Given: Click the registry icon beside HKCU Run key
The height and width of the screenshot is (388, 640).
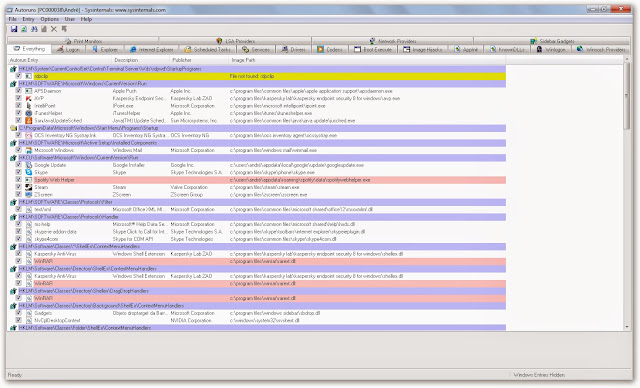Looking at the screenshot, I should click(x=13, y=158).
